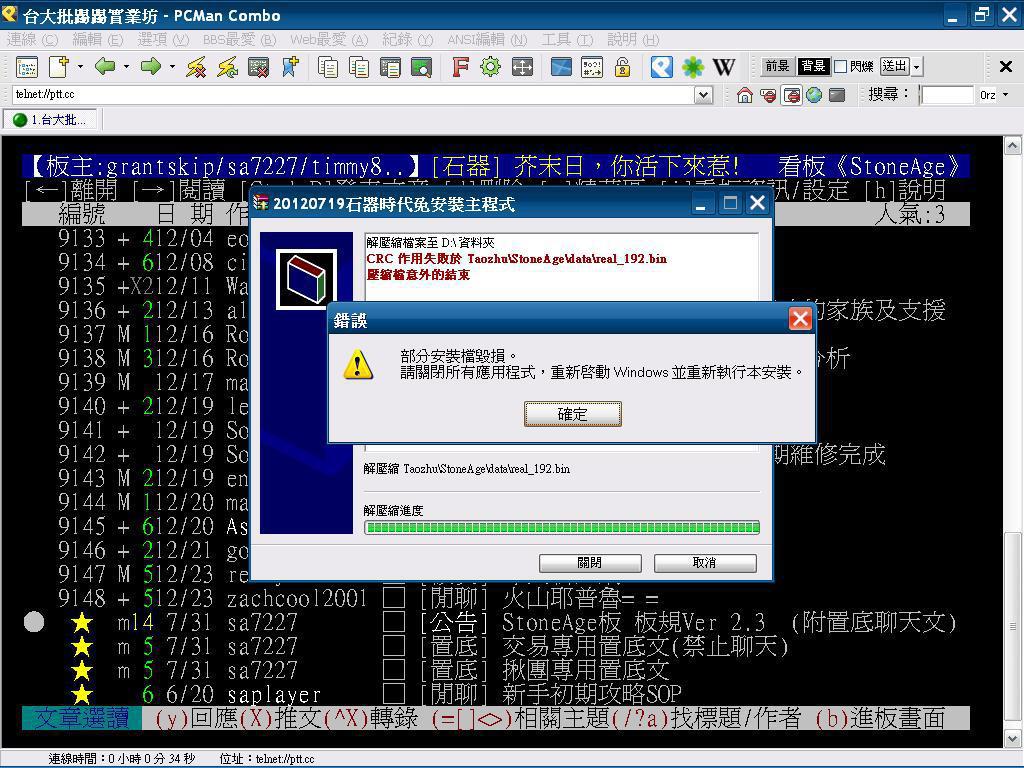Confirm the error dialog with 確定
Viewport: 1024px width, 768px height.
(573, 414)
